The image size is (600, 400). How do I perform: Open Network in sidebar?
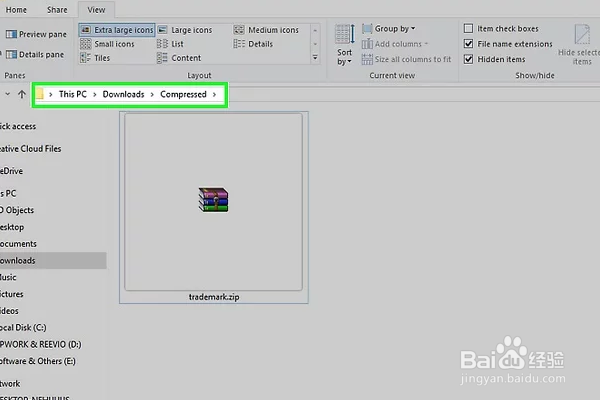[10, 384]
